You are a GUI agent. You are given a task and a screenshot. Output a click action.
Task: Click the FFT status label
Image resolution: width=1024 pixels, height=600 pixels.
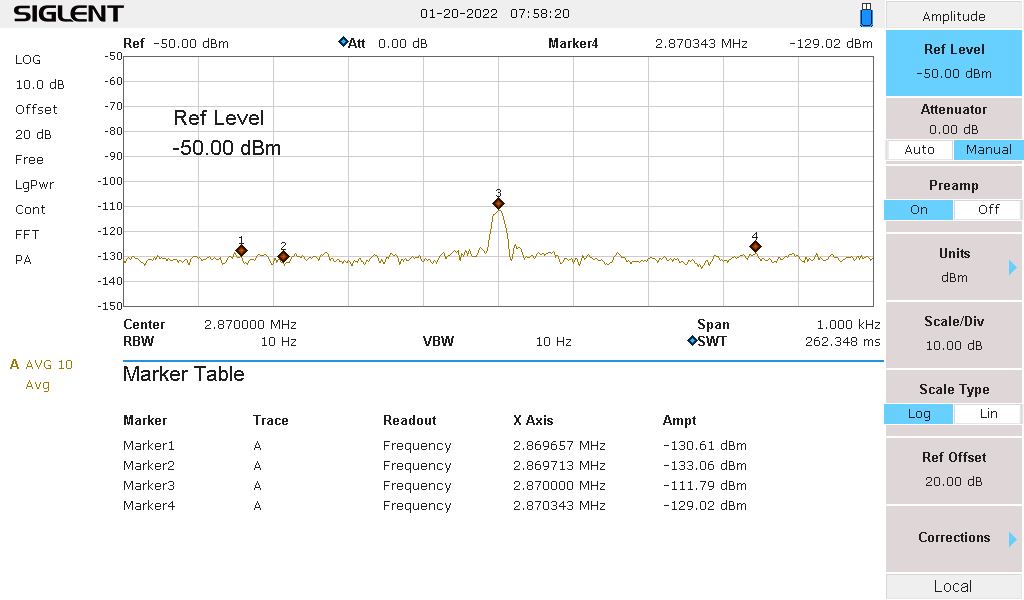coord(27,234)
